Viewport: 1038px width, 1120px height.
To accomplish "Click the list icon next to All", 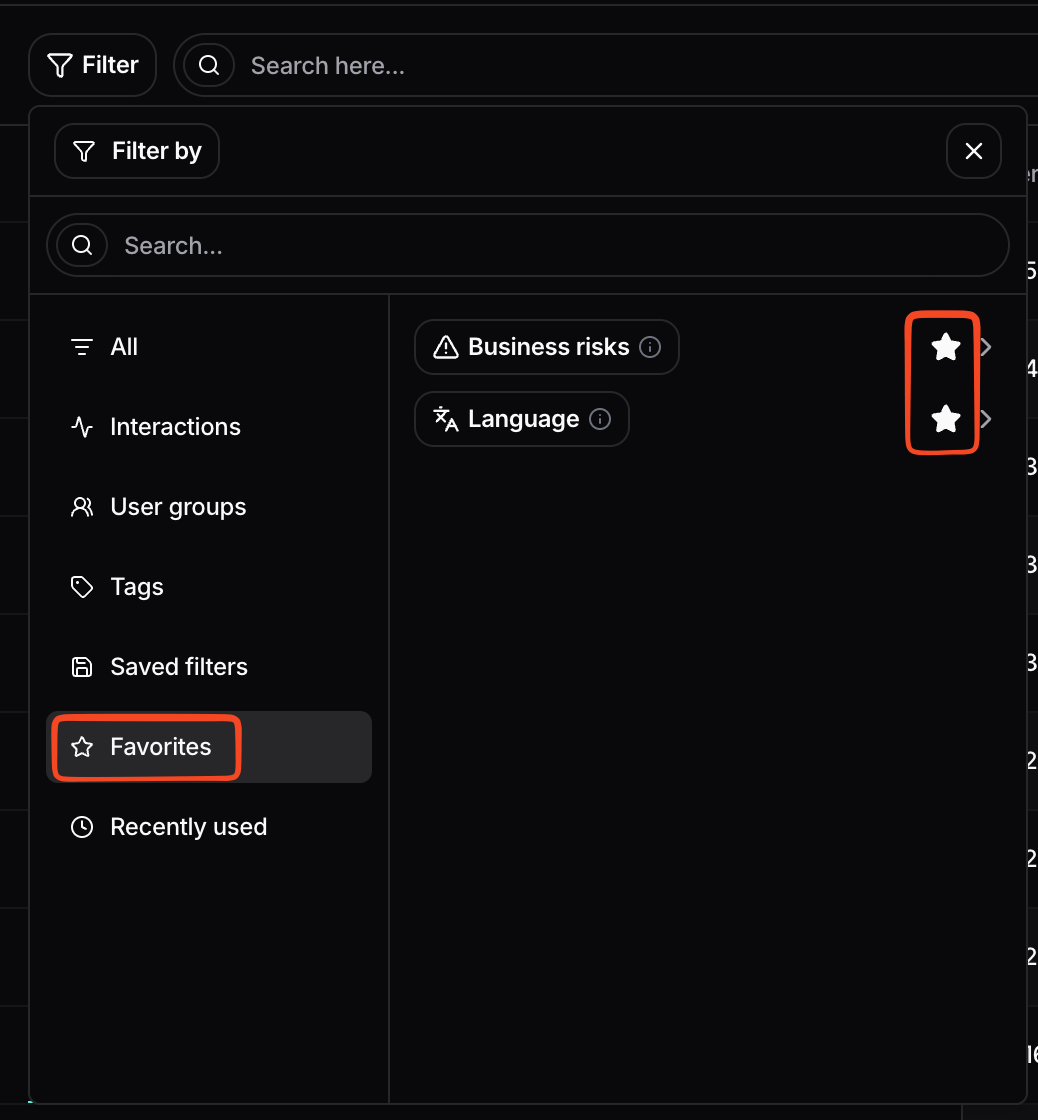I will point(82,347).
